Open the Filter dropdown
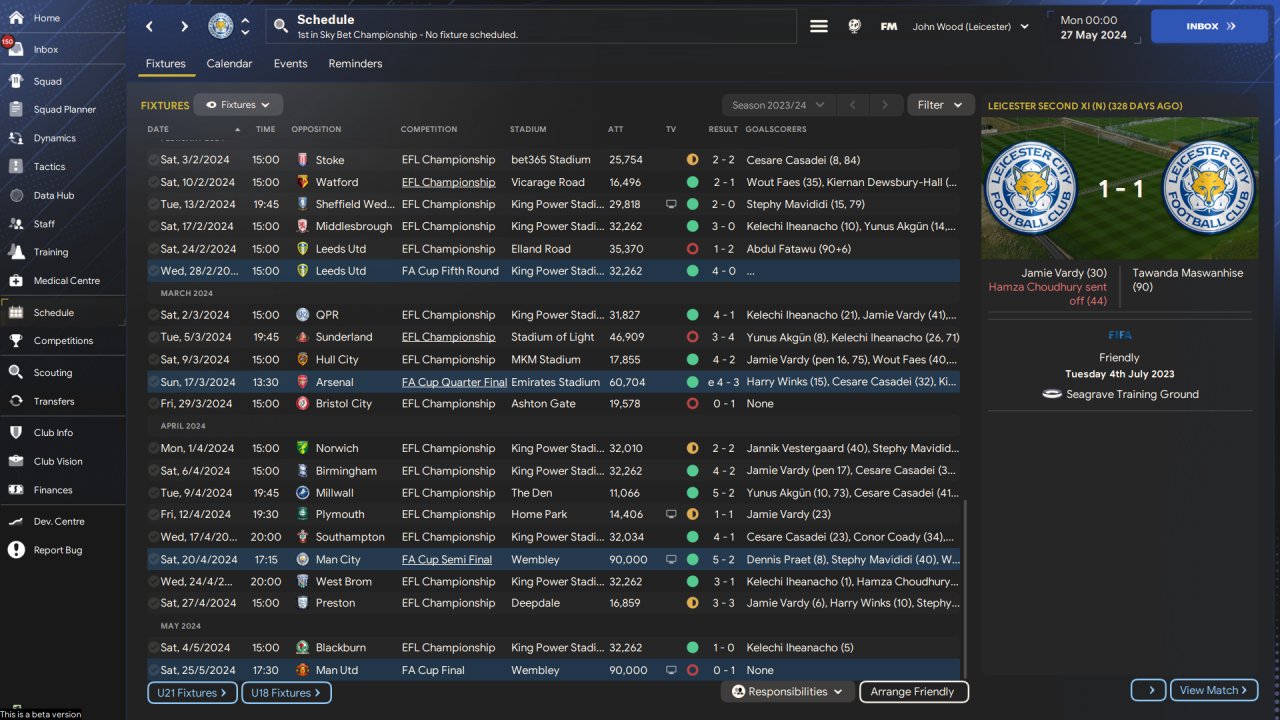The image size is (1280, 720). (940, 105)
